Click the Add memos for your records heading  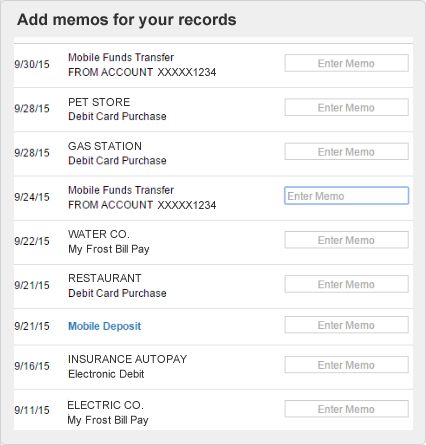tap(127, 20)
